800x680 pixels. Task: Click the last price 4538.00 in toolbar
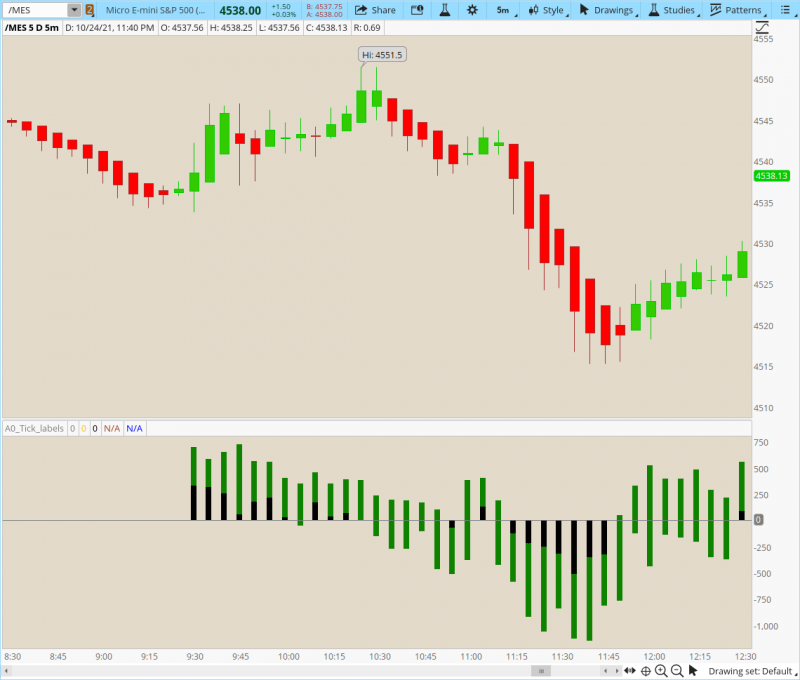point(240,10)
